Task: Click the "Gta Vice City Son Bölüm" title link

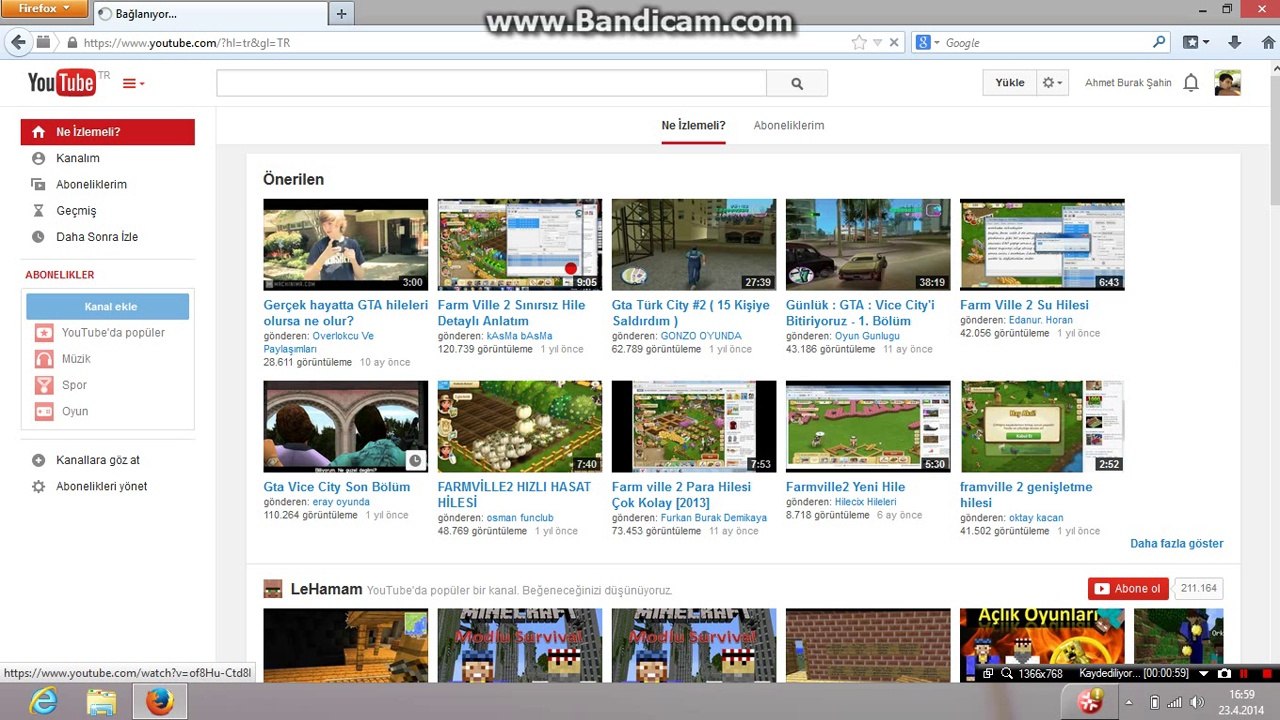Action: click(337, 487)
